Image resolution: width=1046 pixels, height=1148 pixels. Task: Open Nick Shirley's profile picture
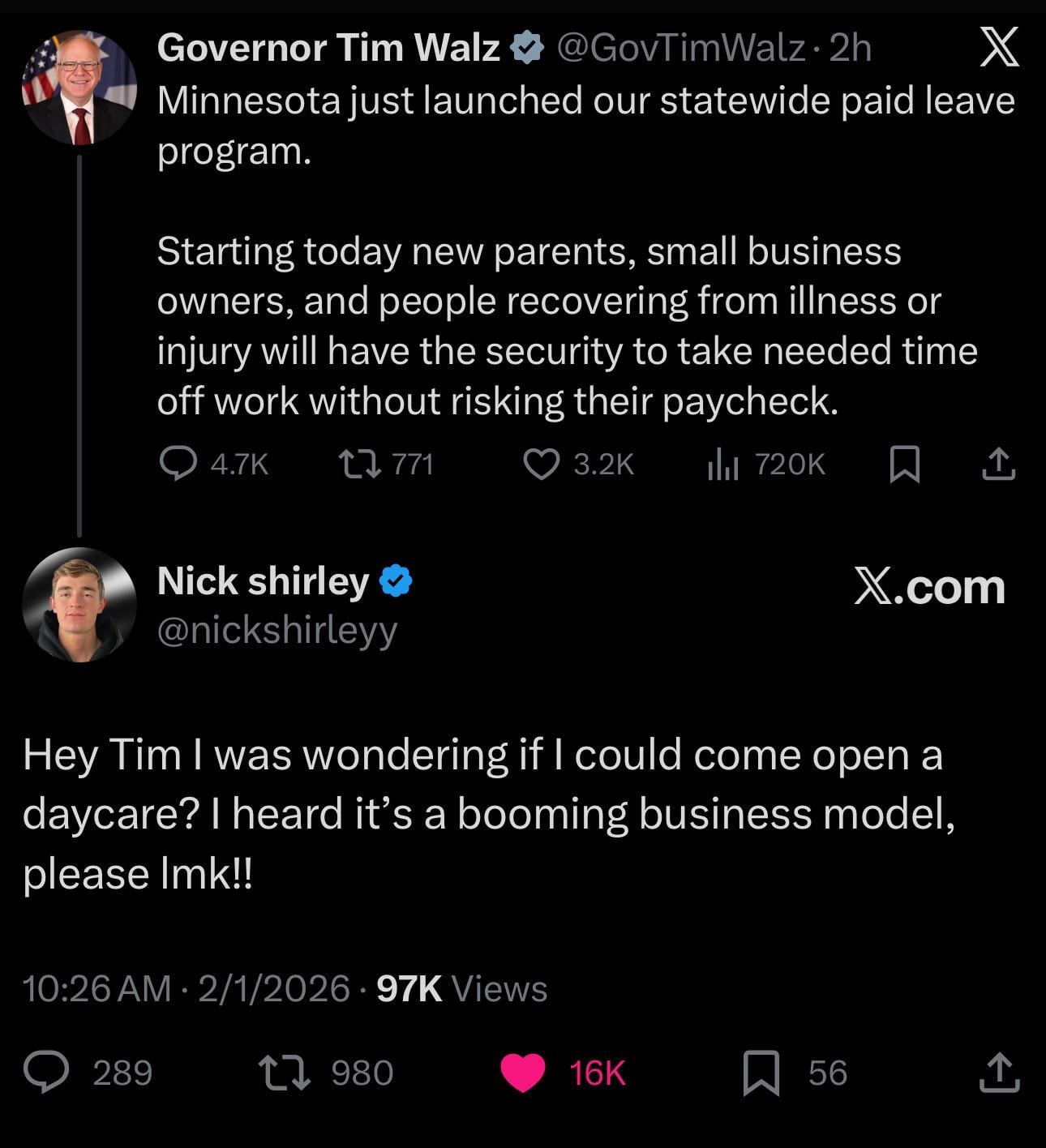(79, 605)
